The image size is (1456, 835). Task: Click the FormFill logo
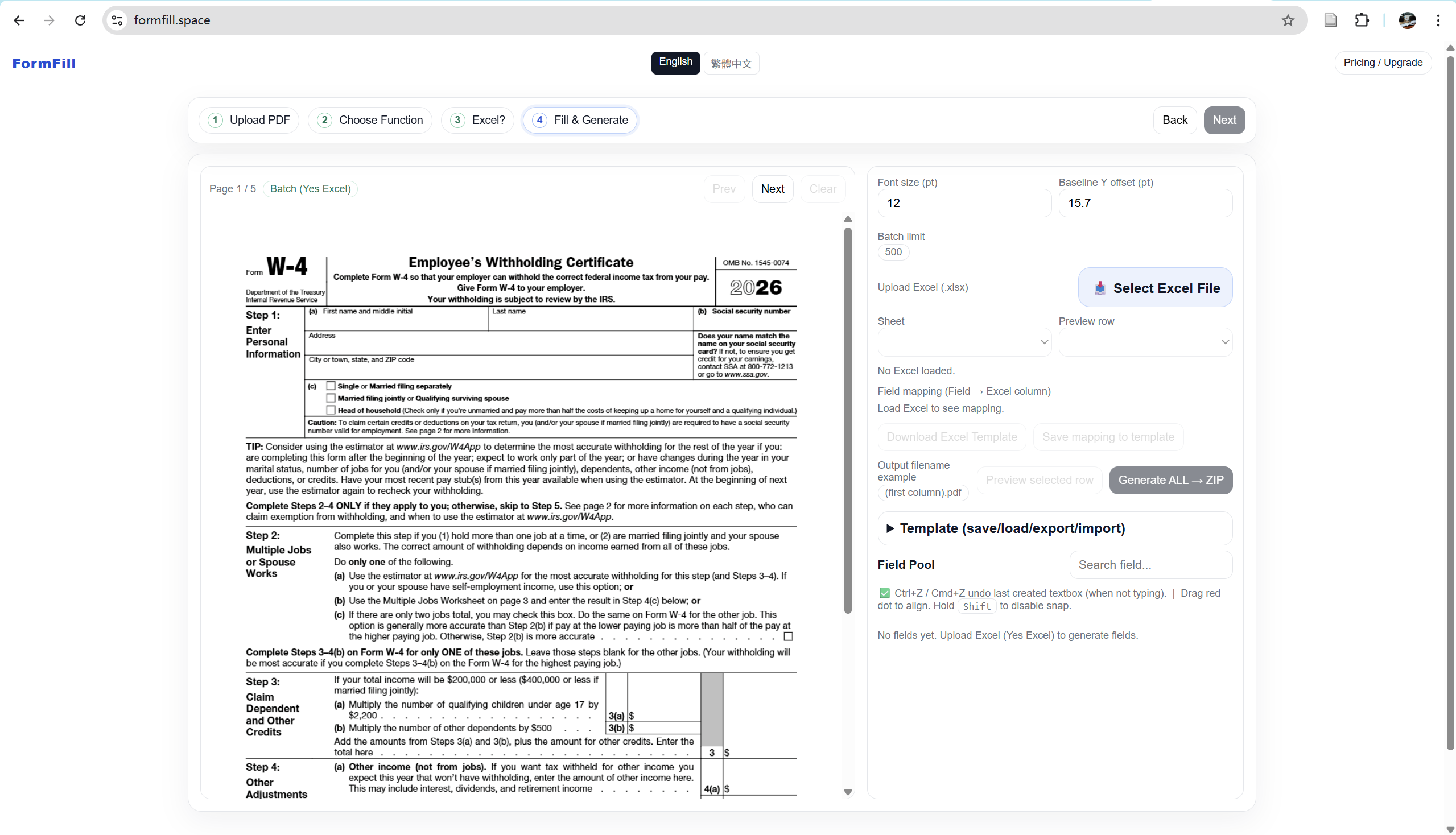pyautogui.click(x=44, y=63)
